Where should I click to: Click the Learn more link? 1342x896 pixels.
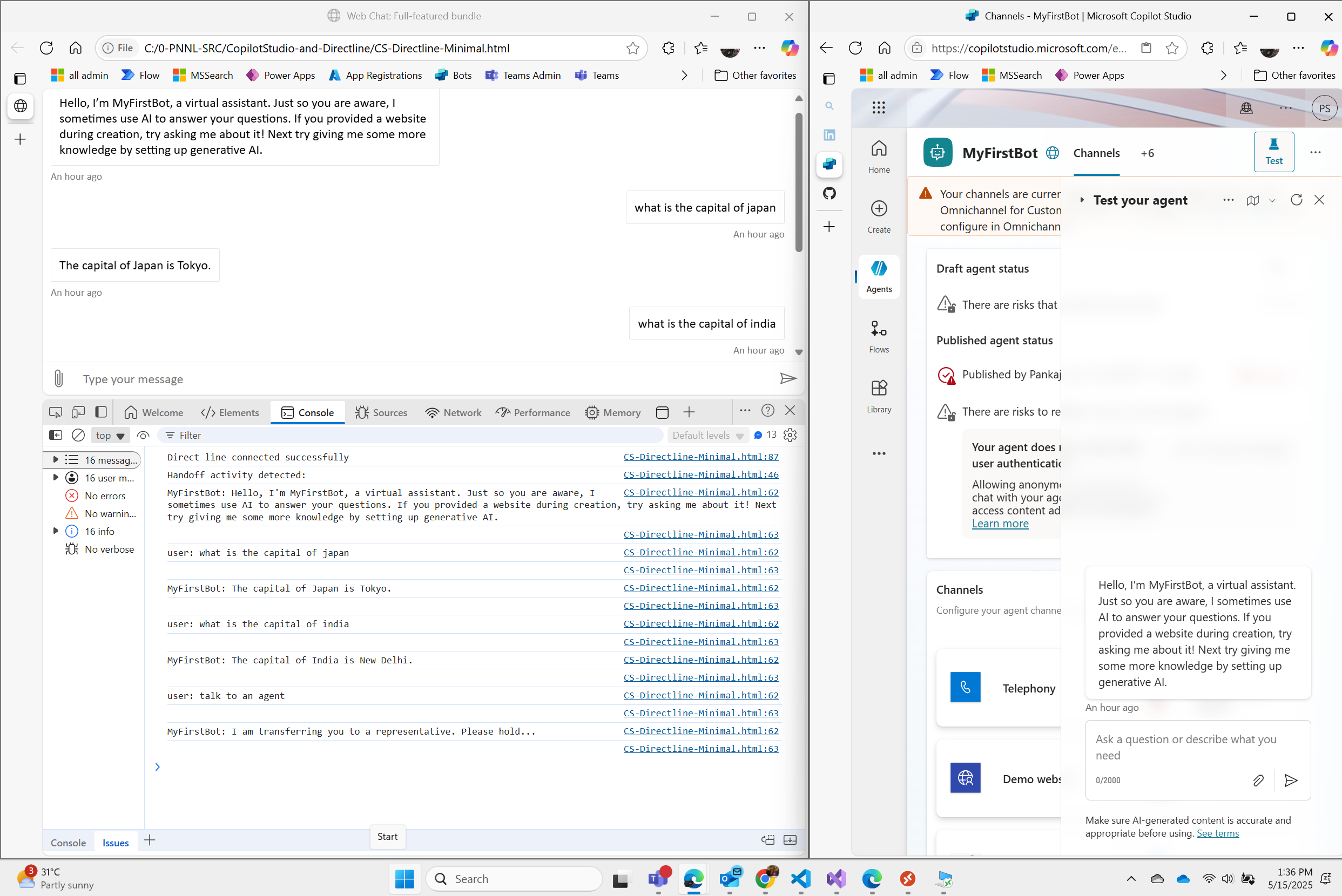click(1000, 524)
